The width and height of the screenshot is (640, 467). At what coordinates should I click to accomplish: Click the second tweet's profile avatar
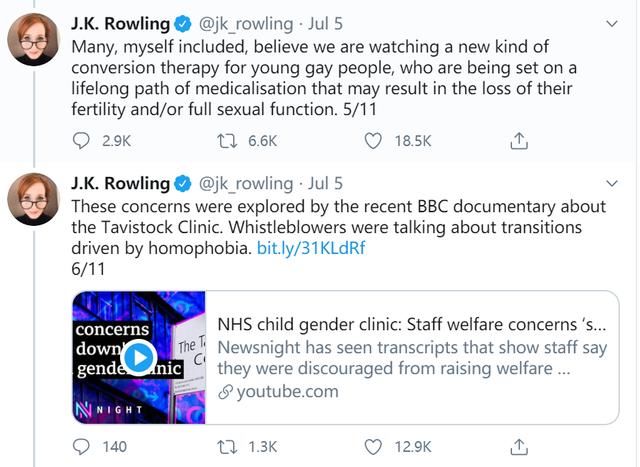point(32,198)
